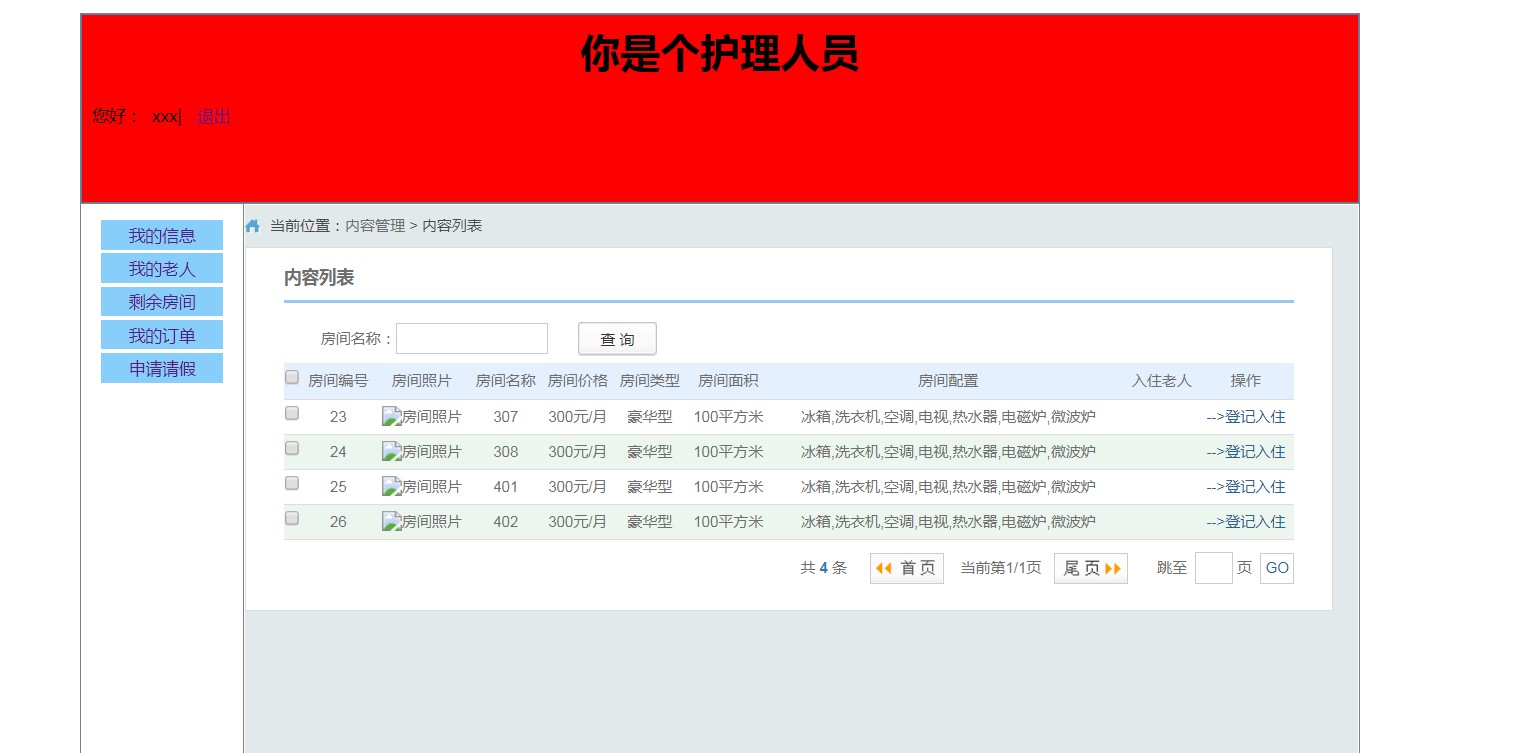Focus the 房间名称 search input field
1518x753 pixels.
[472, 339]
